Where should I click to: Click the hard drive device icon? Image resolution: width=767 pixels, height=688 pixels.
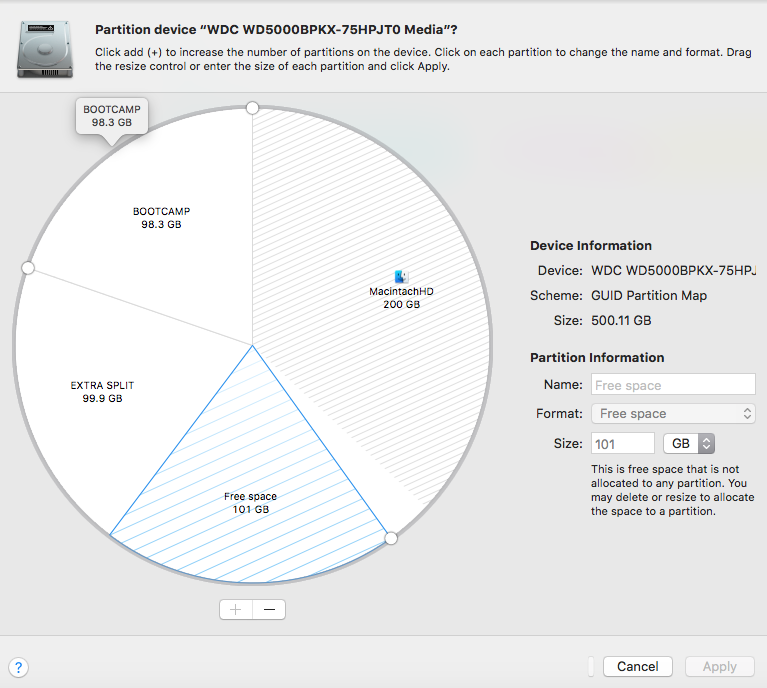[45, 49]
